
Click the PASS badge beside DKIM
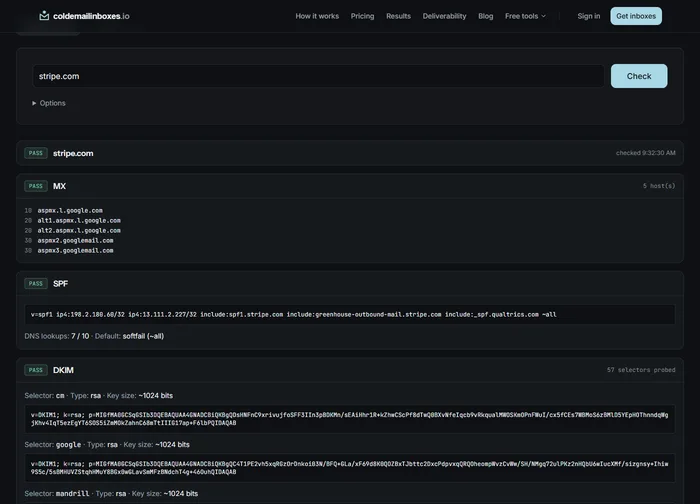36,370
